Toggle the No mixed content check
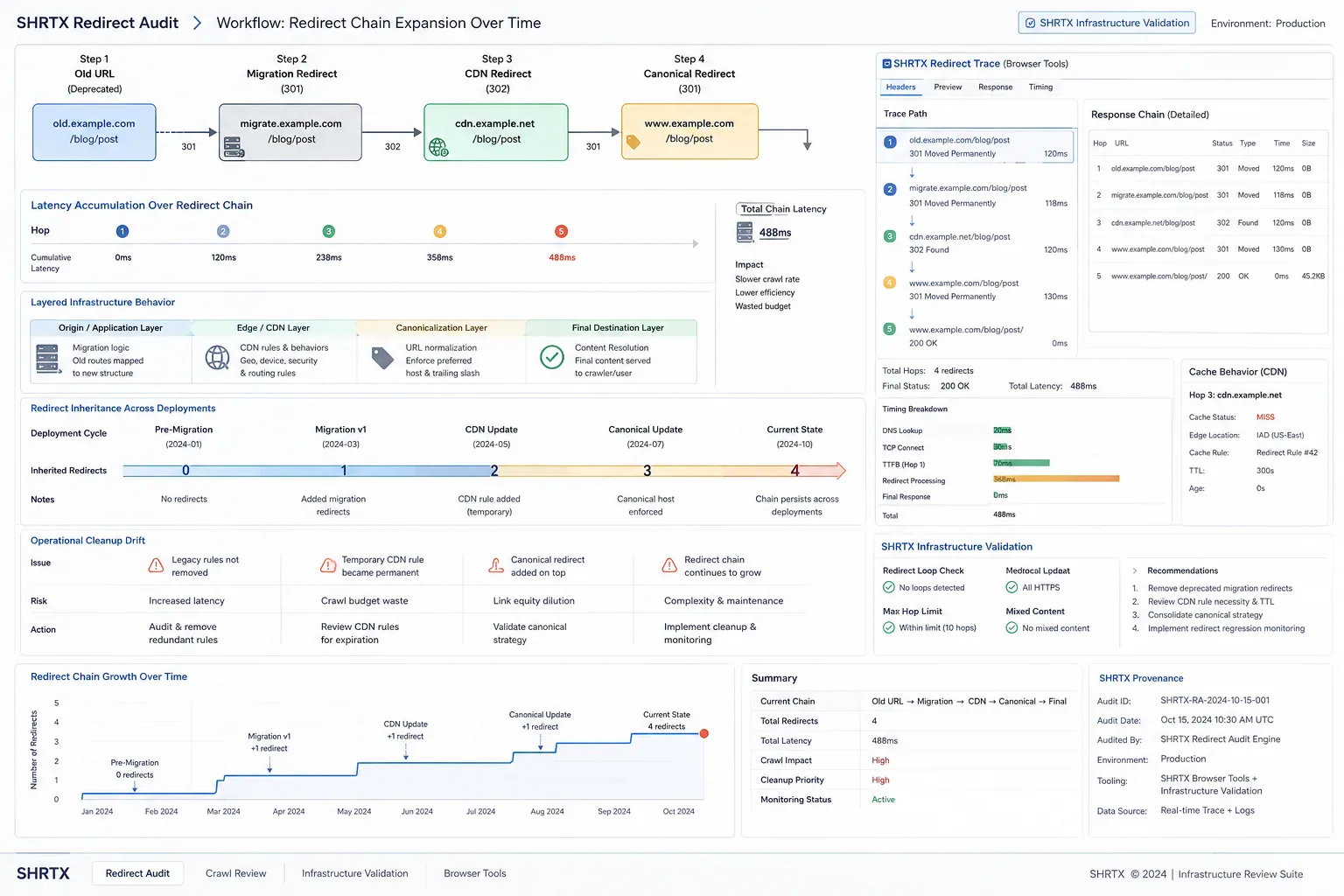 click(1011, 627)
